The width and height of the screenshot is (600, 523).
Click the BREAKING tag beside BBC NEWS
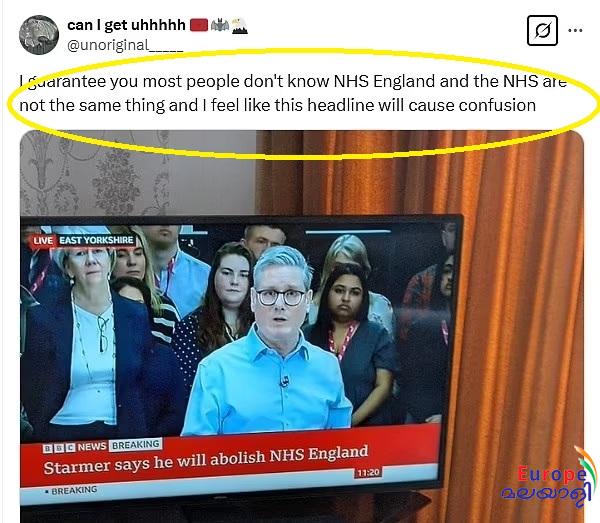[135, 445]
